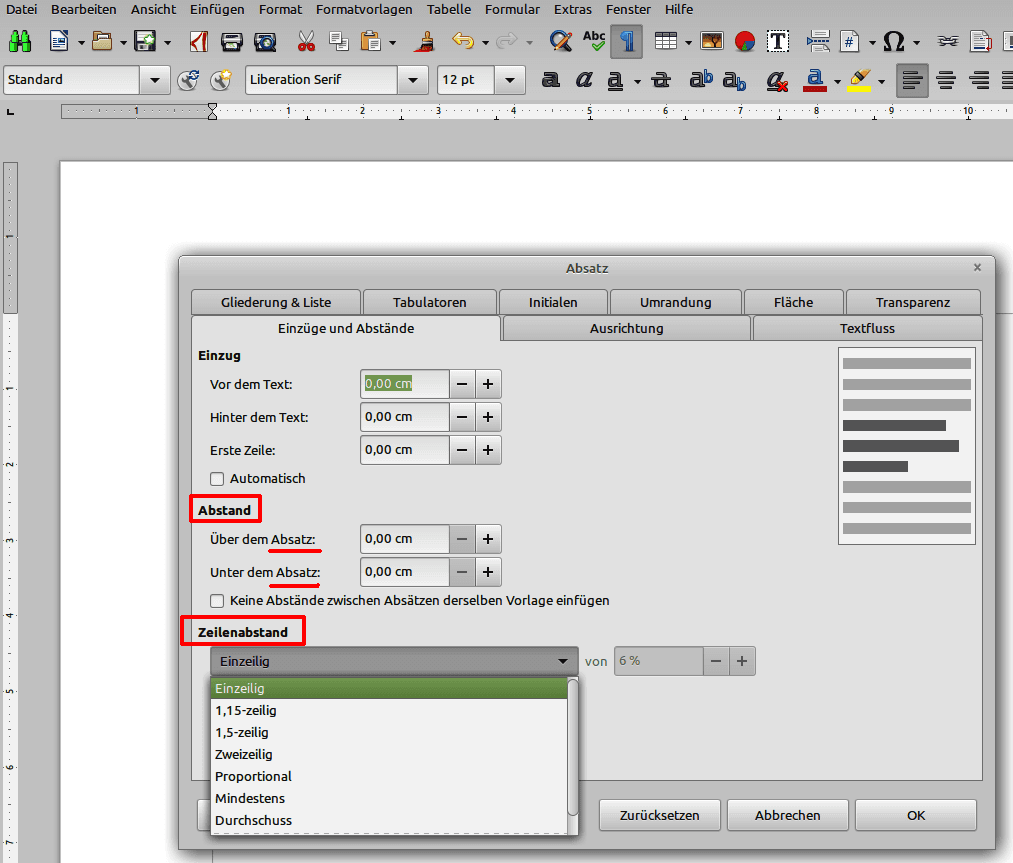Click the Abbrechen button

click(788, 815)
